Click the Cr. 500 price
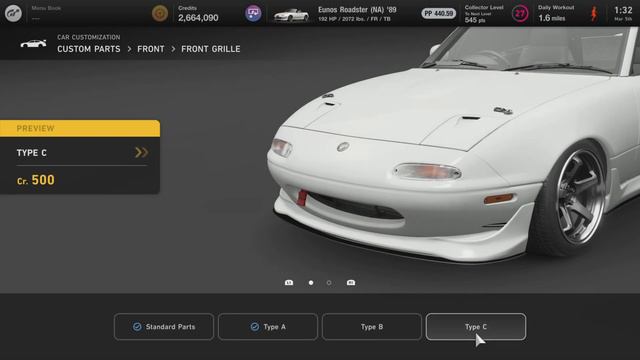Screen dimensions: 640x360 (36, 180)
